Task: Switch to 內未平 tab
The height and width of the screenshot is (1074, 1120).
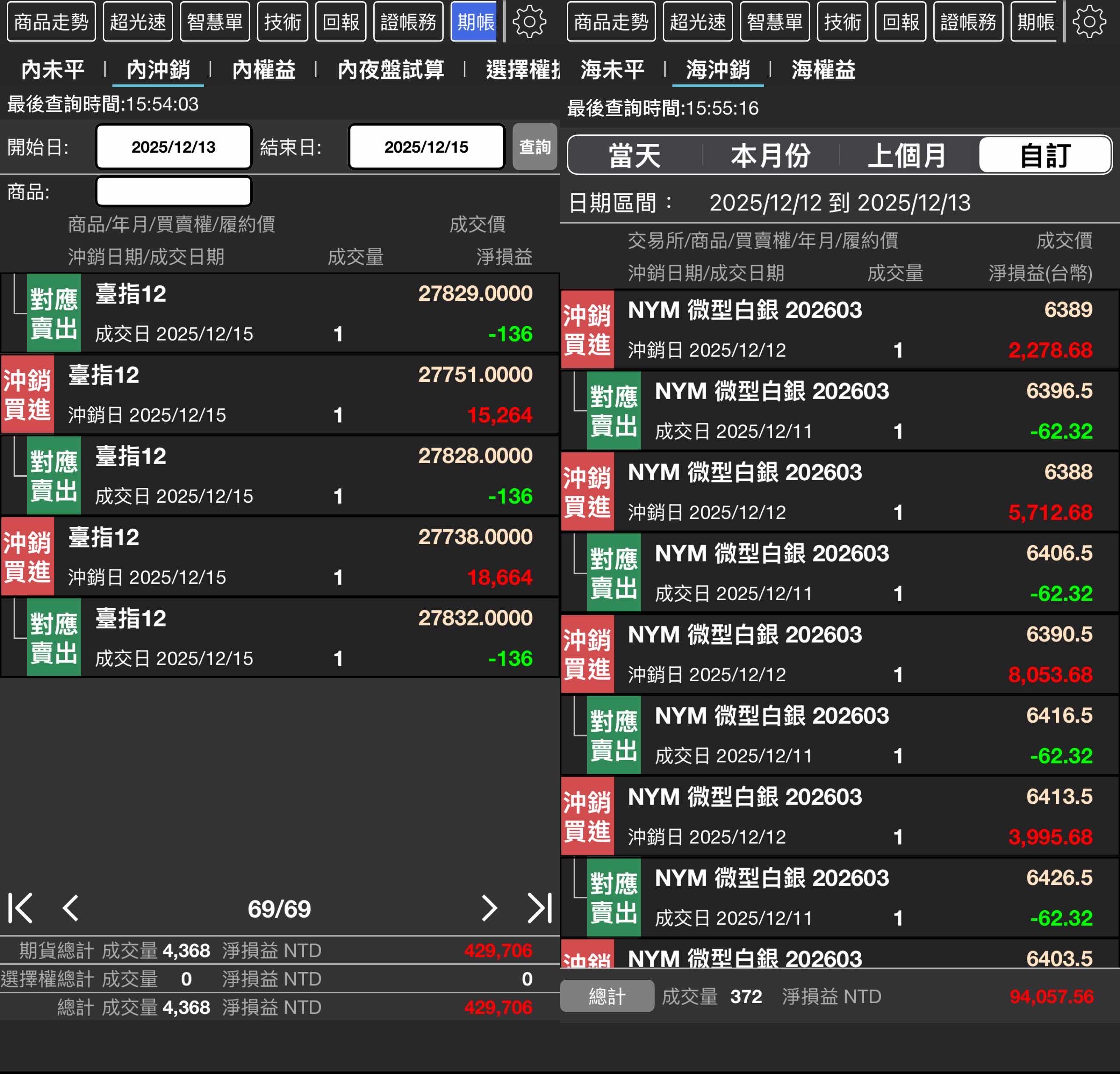Action: point(53,70)
